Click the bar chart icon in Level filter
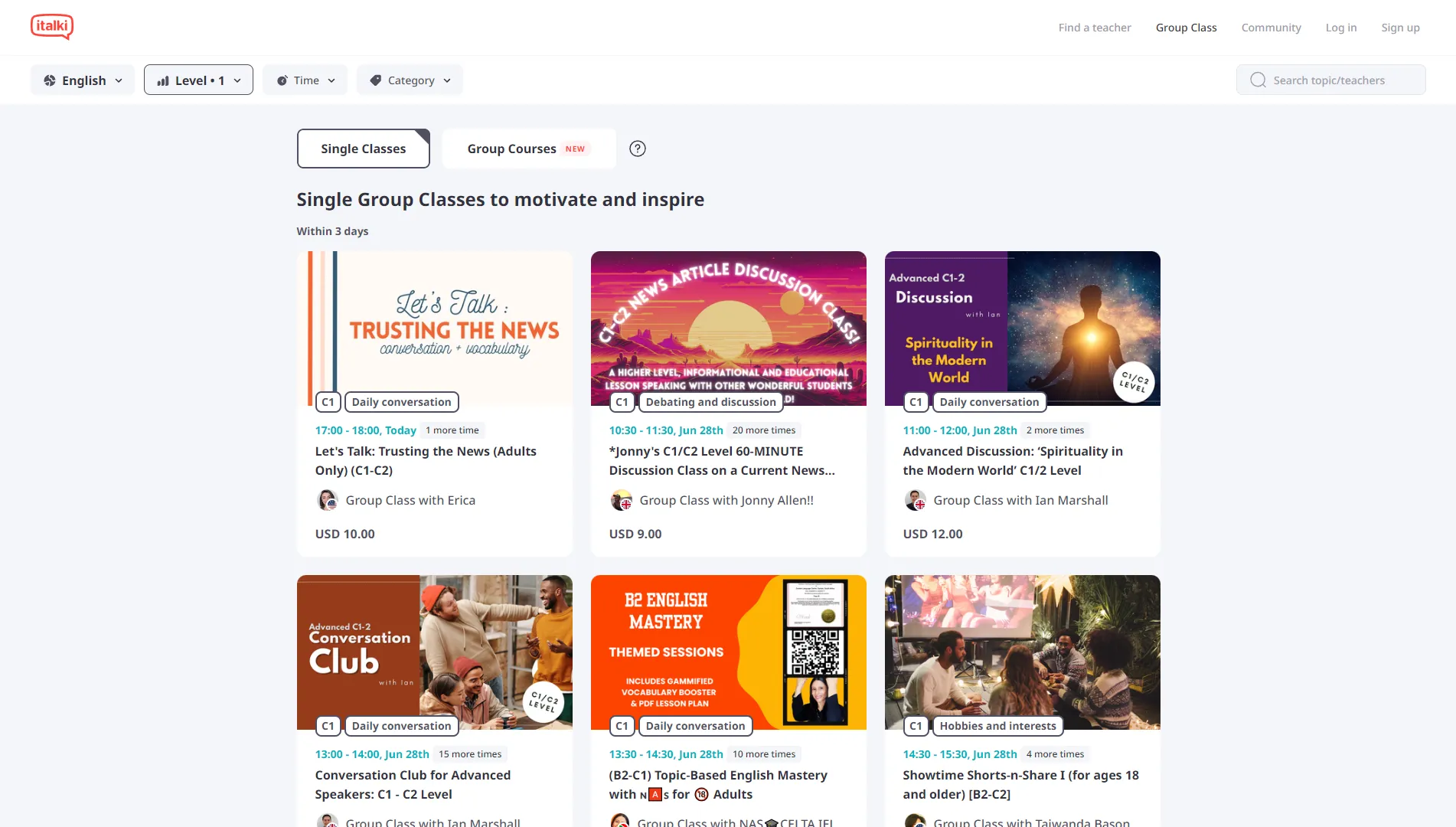 (x=163, y=80)
